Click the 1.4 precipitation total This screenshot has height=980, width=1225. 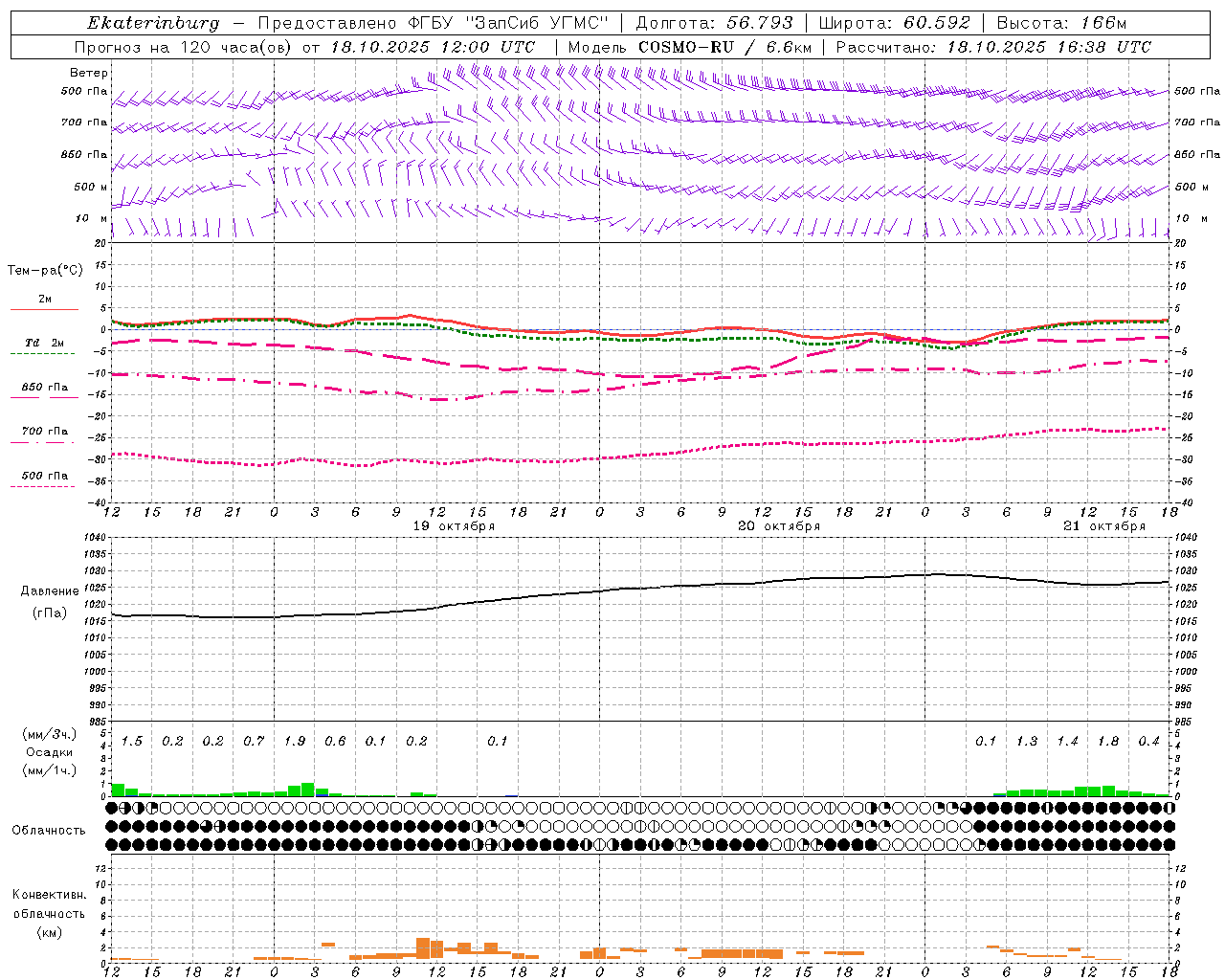point(1067,741)
